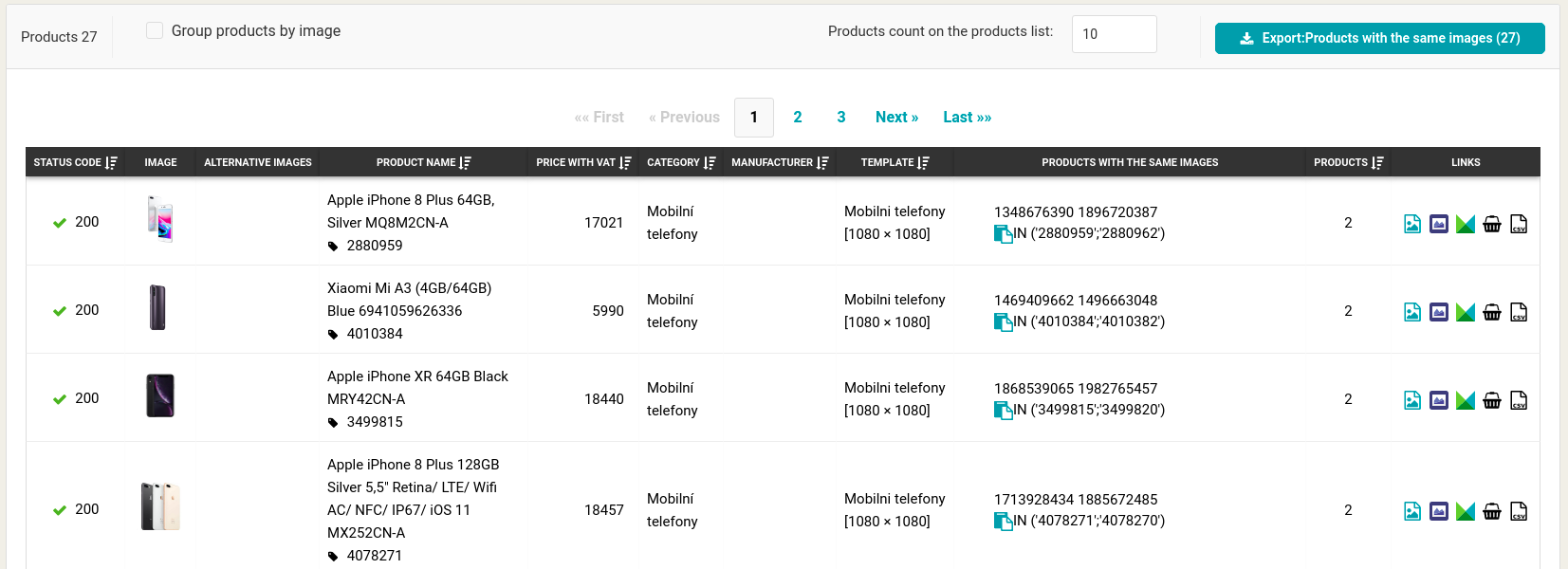
Task: Select current page 1 in the pagination
Action: [754, 118]
